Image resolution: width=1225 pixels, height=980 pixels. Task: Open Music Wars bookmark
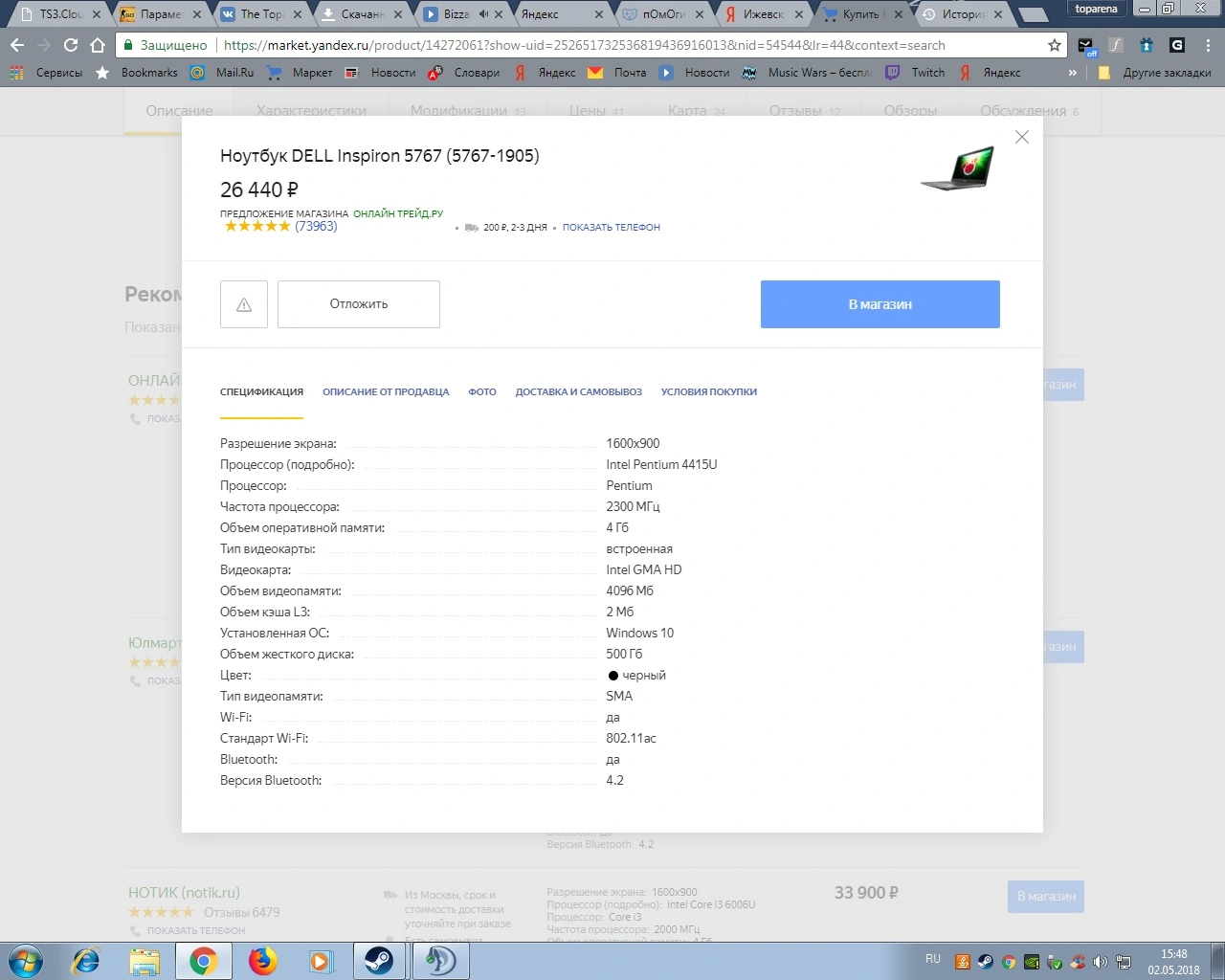808,73
